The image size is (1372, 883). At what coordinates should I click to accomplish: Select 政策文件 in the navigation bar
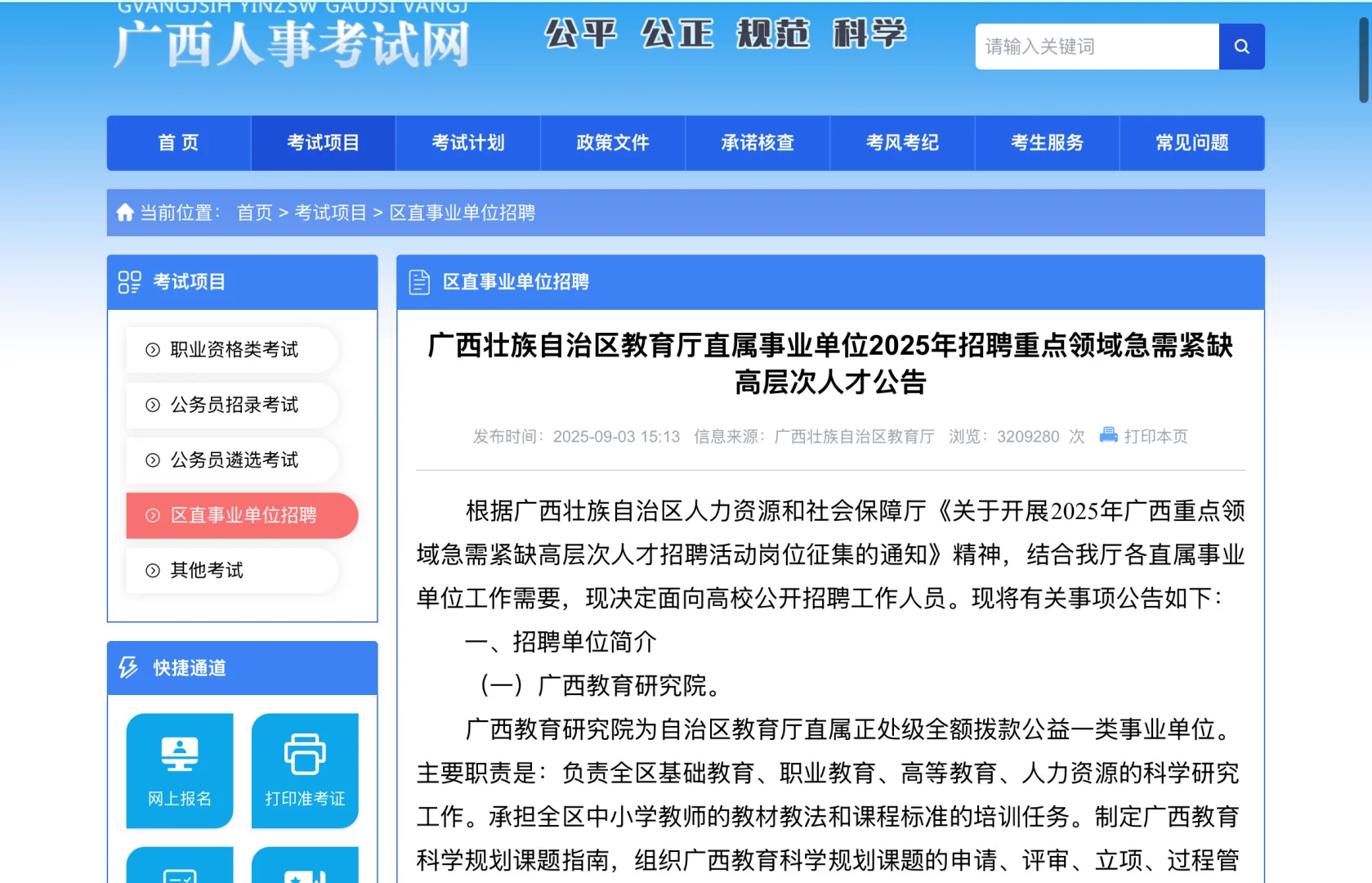coord(613,143)
